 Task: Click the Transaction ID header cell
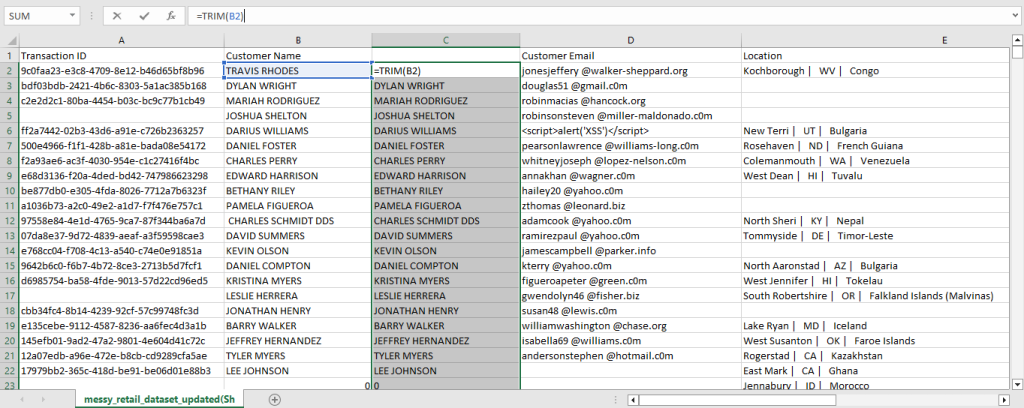click(121, 56)
